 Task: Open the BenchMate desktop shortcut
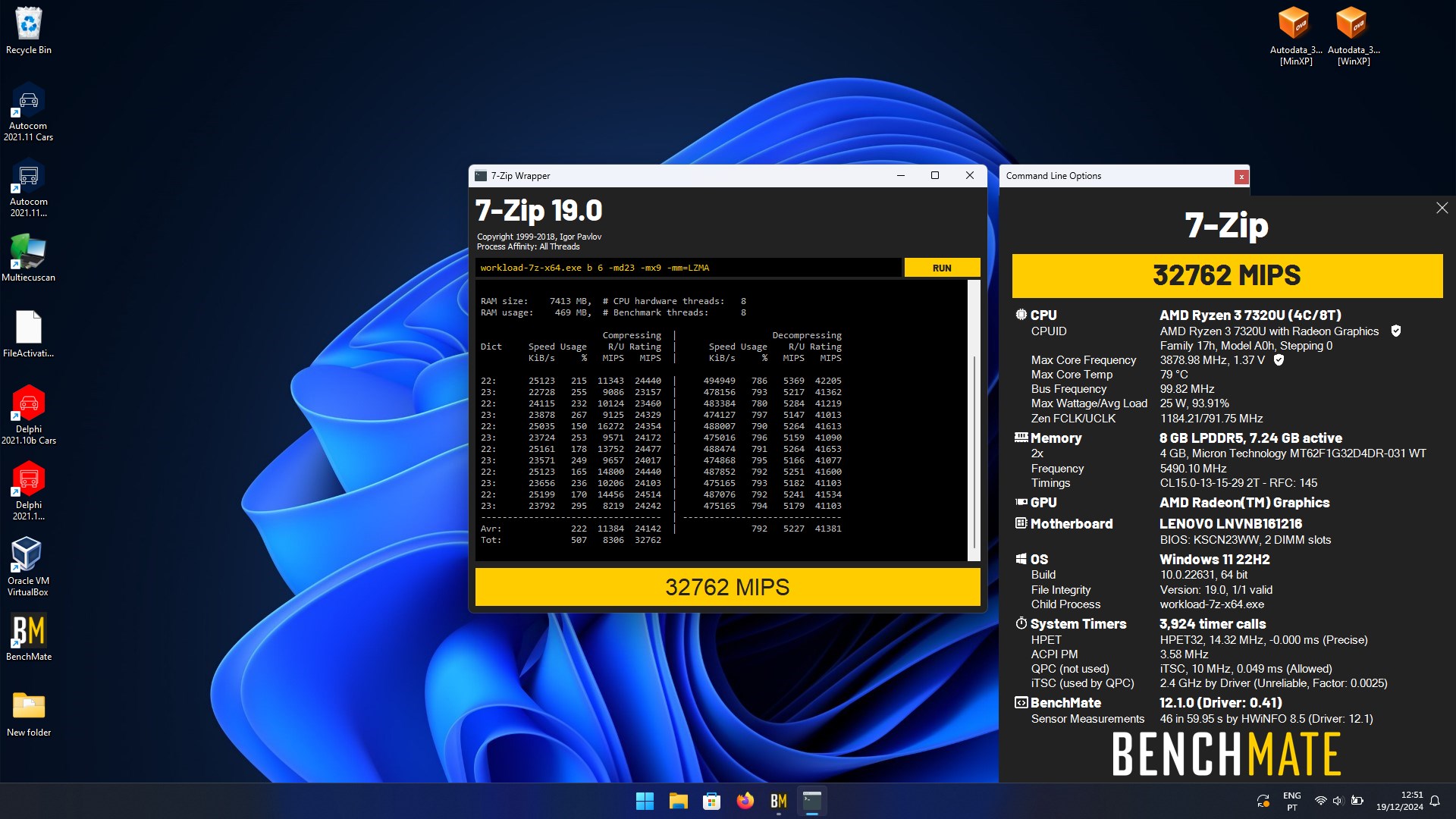tap(29, 638)
